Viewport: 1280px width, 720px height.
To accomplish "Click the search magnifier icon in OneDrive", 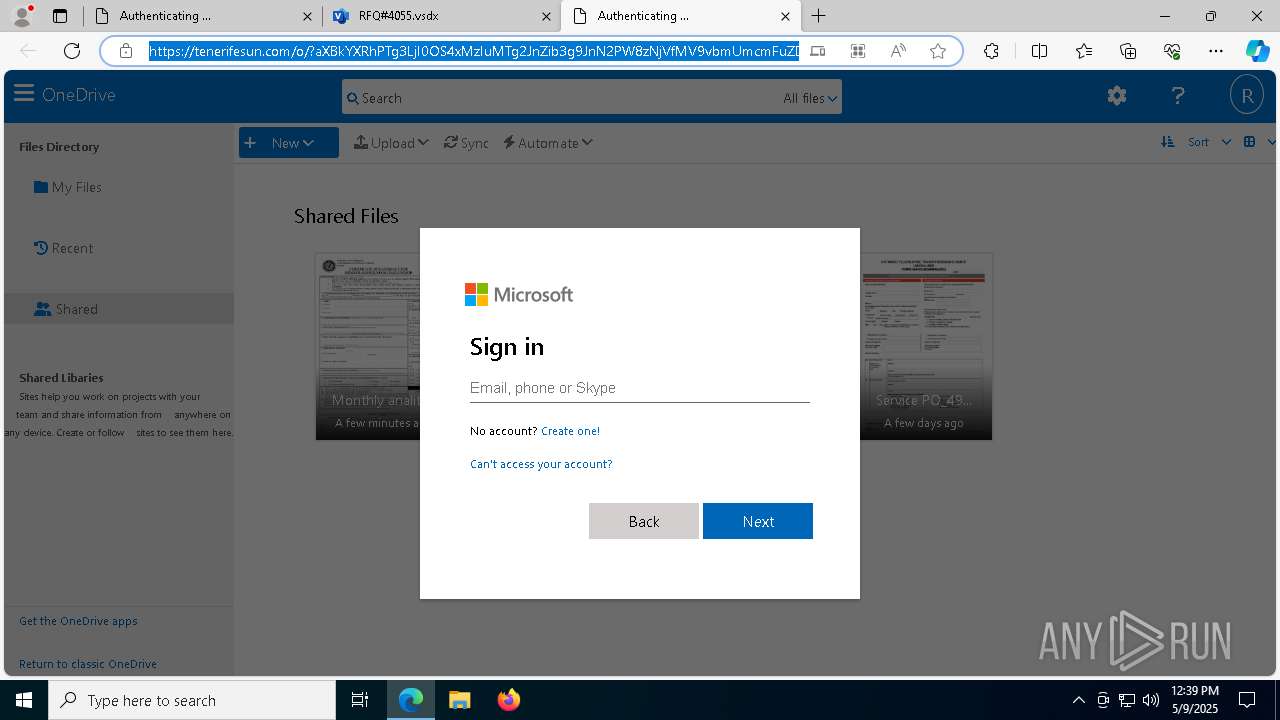I will [x=352, y=98].
